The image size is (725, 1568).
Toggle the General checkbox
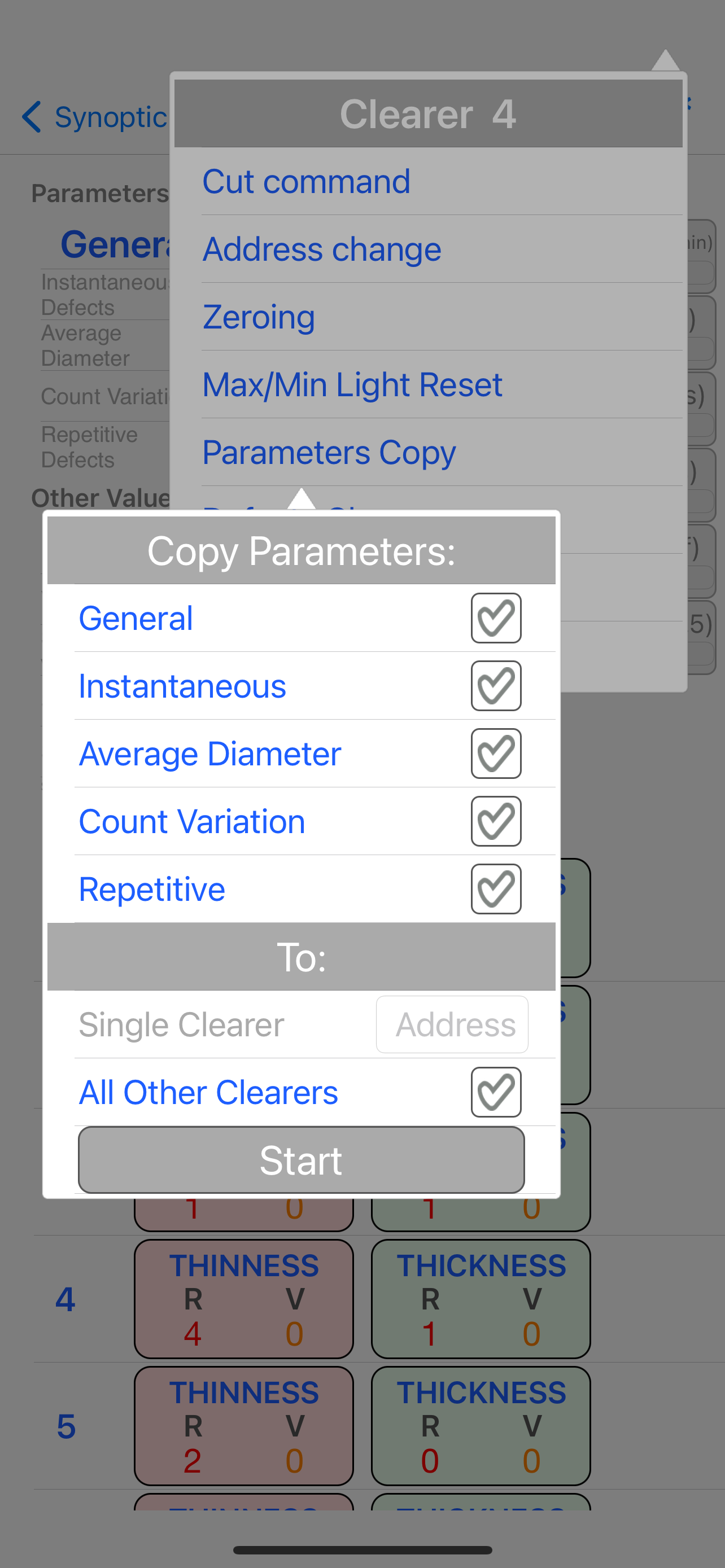(x=496, y=618)
